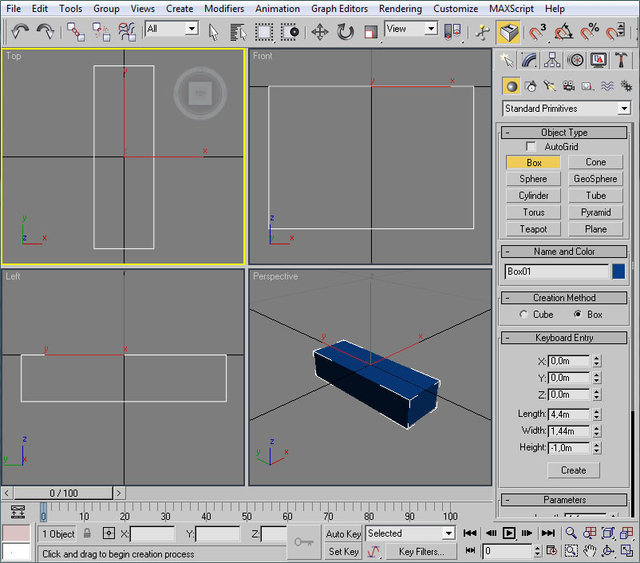
Task: Open the Rendering menu
Action: (x=400, y=8)
